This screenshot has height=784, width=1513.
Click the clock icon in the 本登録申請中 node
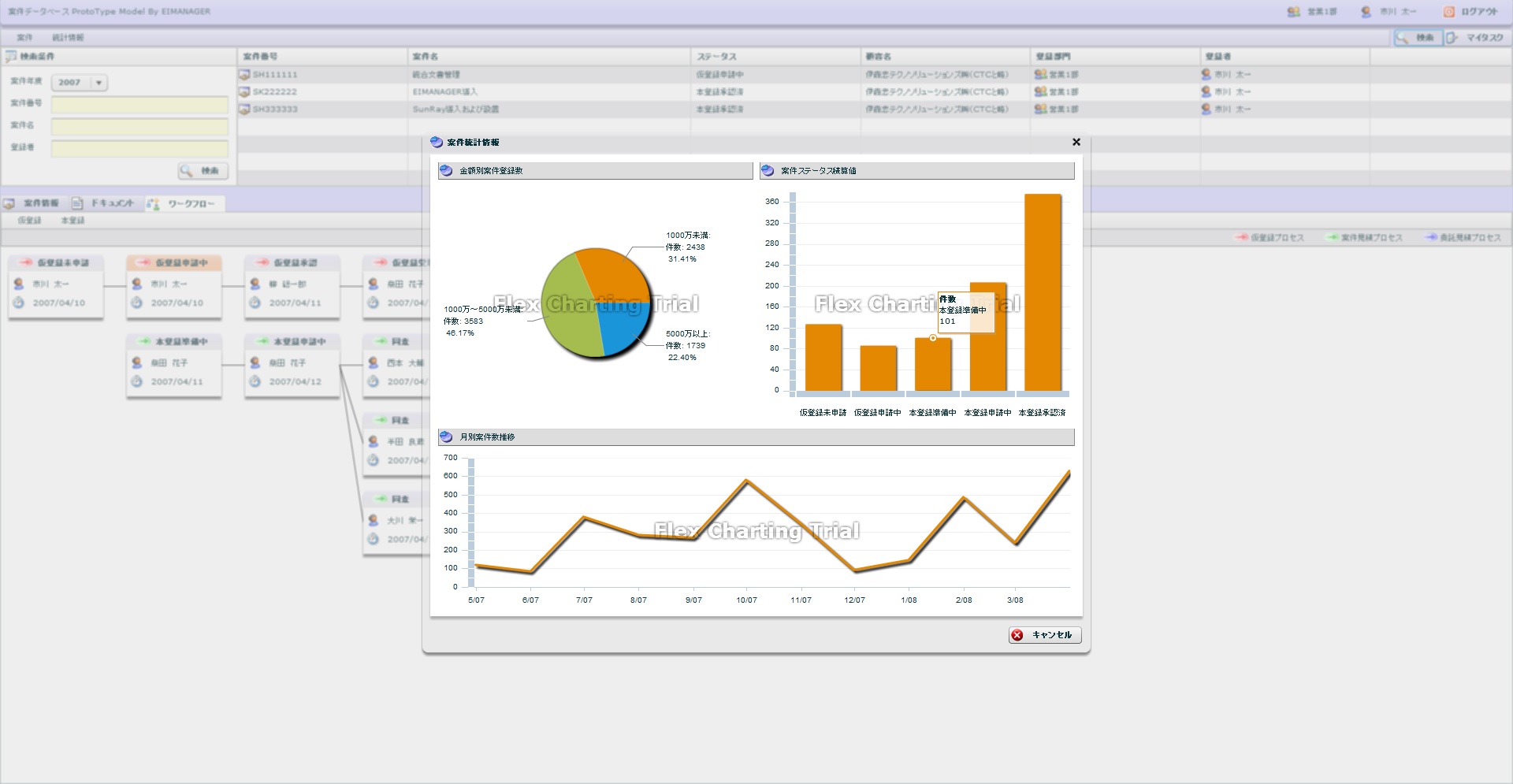coord(255,381)
